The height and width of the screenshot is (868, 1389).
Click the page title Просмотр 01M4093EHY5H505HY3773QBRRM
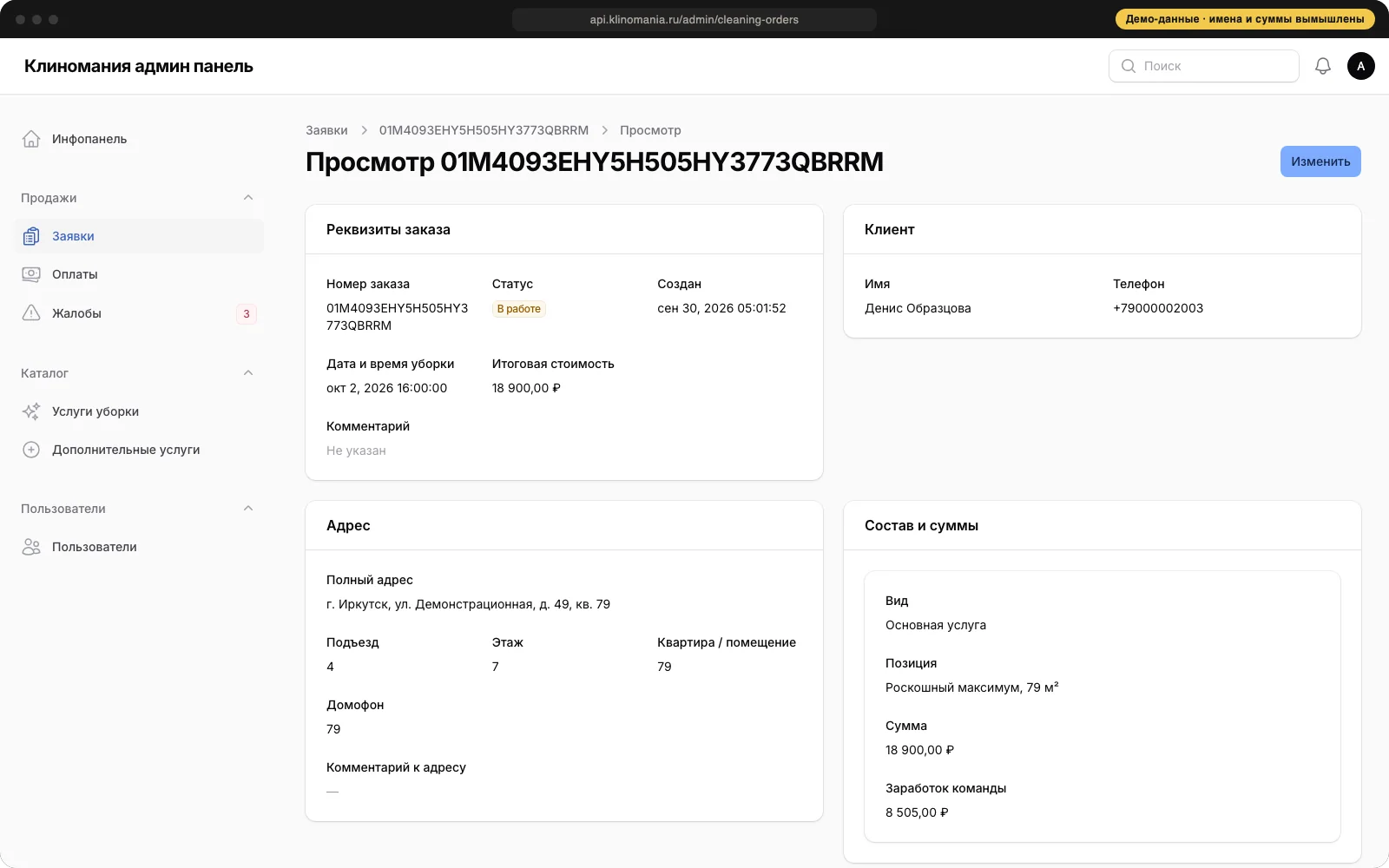(x=595, y=162)
